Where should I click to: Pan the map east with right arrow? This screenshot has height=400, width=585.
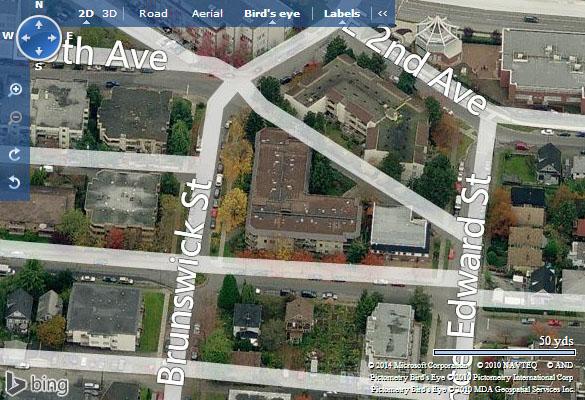tap(52, 38)
